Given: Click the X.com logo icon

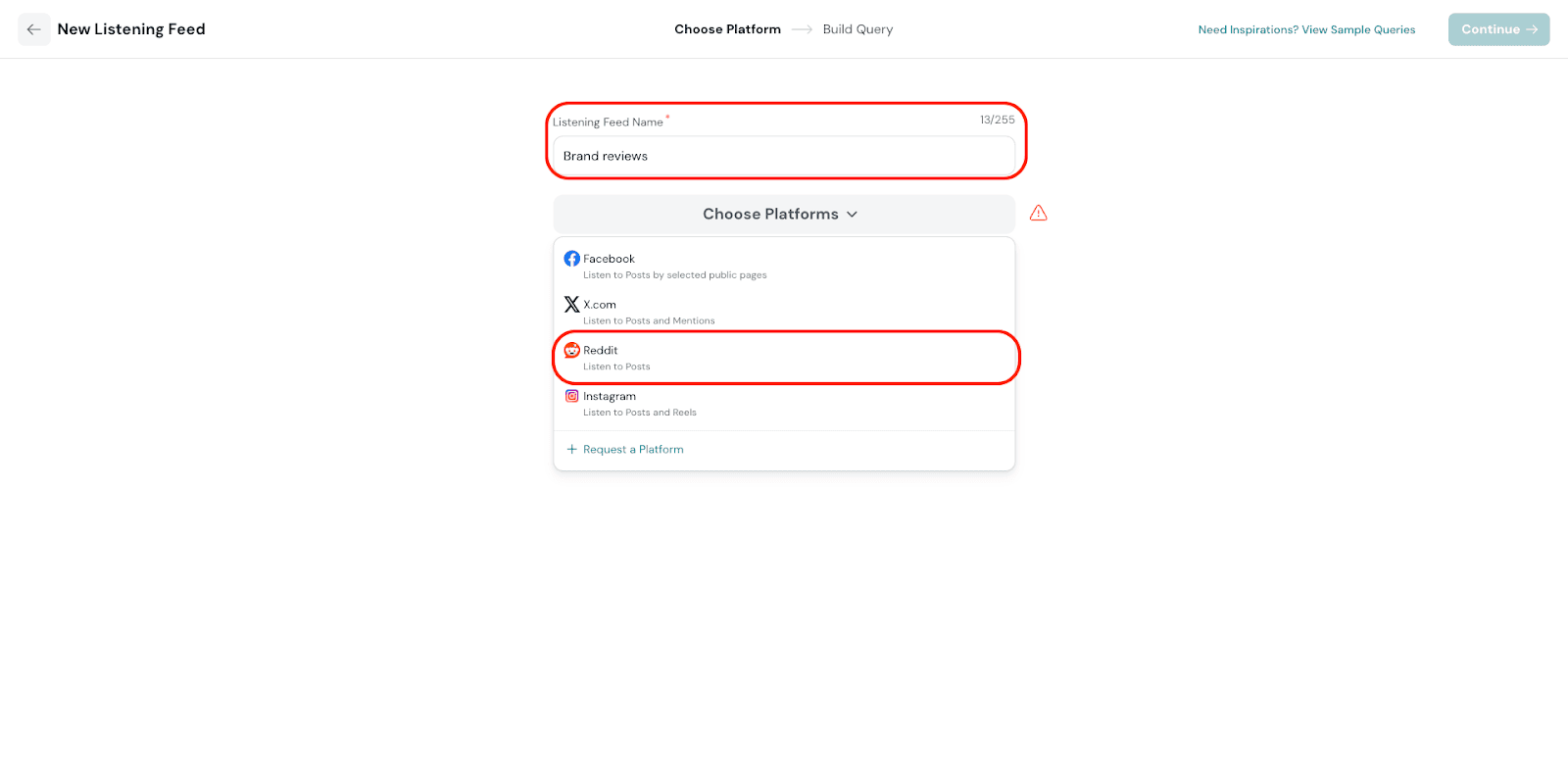Looking at the screenshot, I should (x=571, y=305).
